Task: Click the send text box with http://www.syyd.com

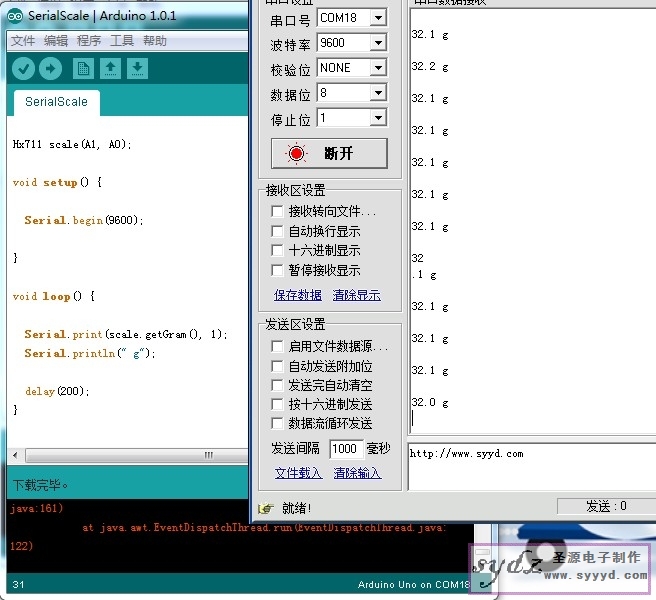Action: [532, 467]
